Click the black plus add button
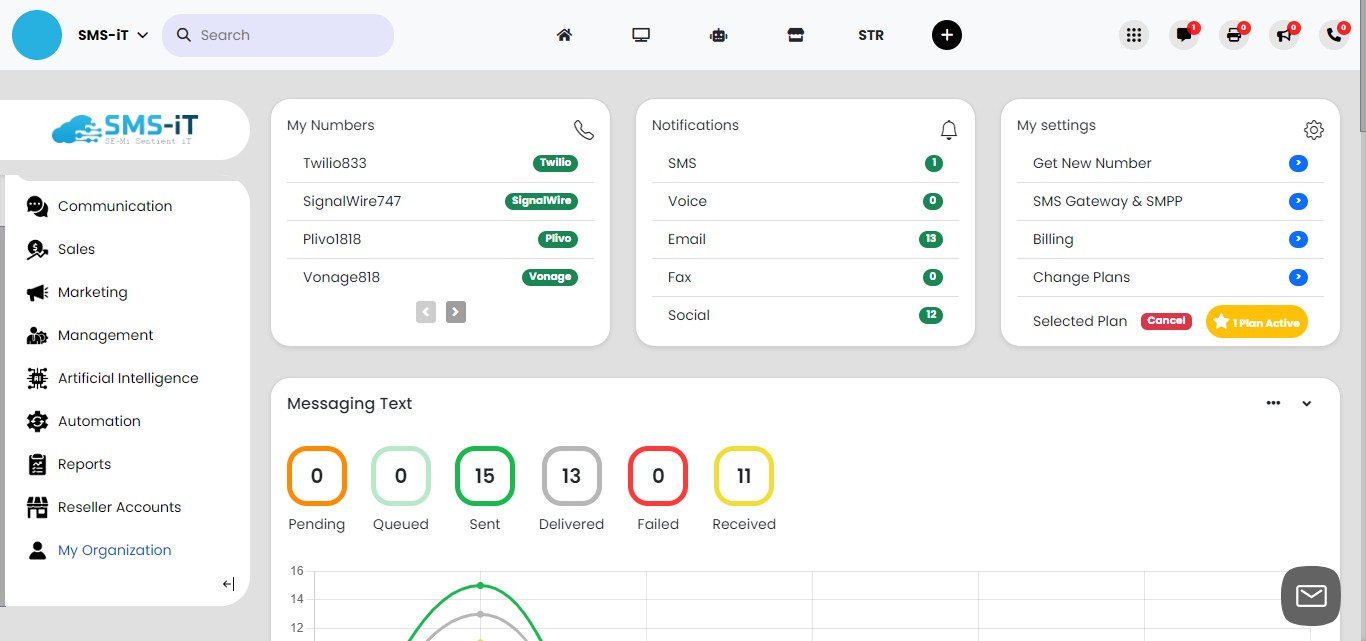The width and height of the screenshot is (1366, 641). (946, 35)
